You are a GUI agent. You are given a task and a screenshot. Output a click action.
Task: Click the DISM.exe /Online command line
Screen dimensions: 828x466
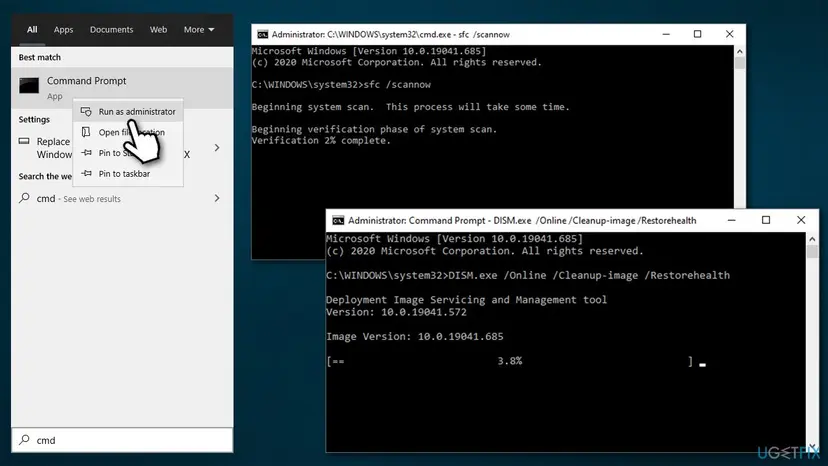coord(528,275)
